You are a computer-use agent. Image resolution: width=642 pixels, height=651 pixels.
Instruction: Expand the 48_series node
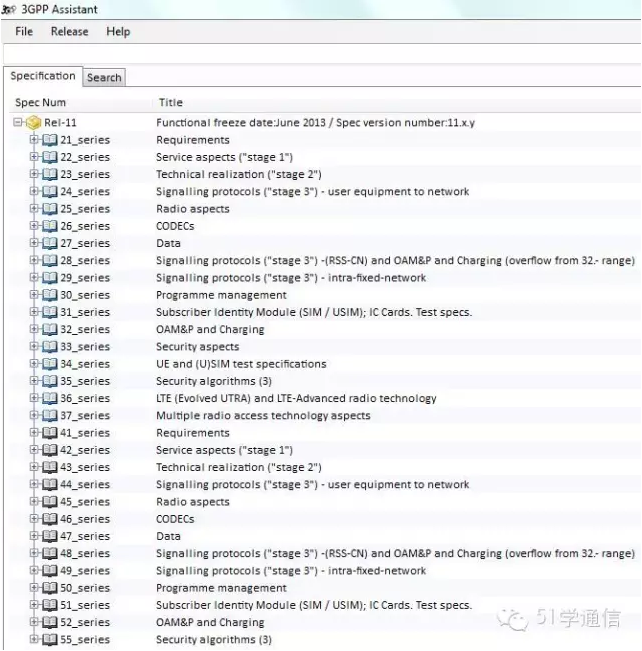click(34, 553)
